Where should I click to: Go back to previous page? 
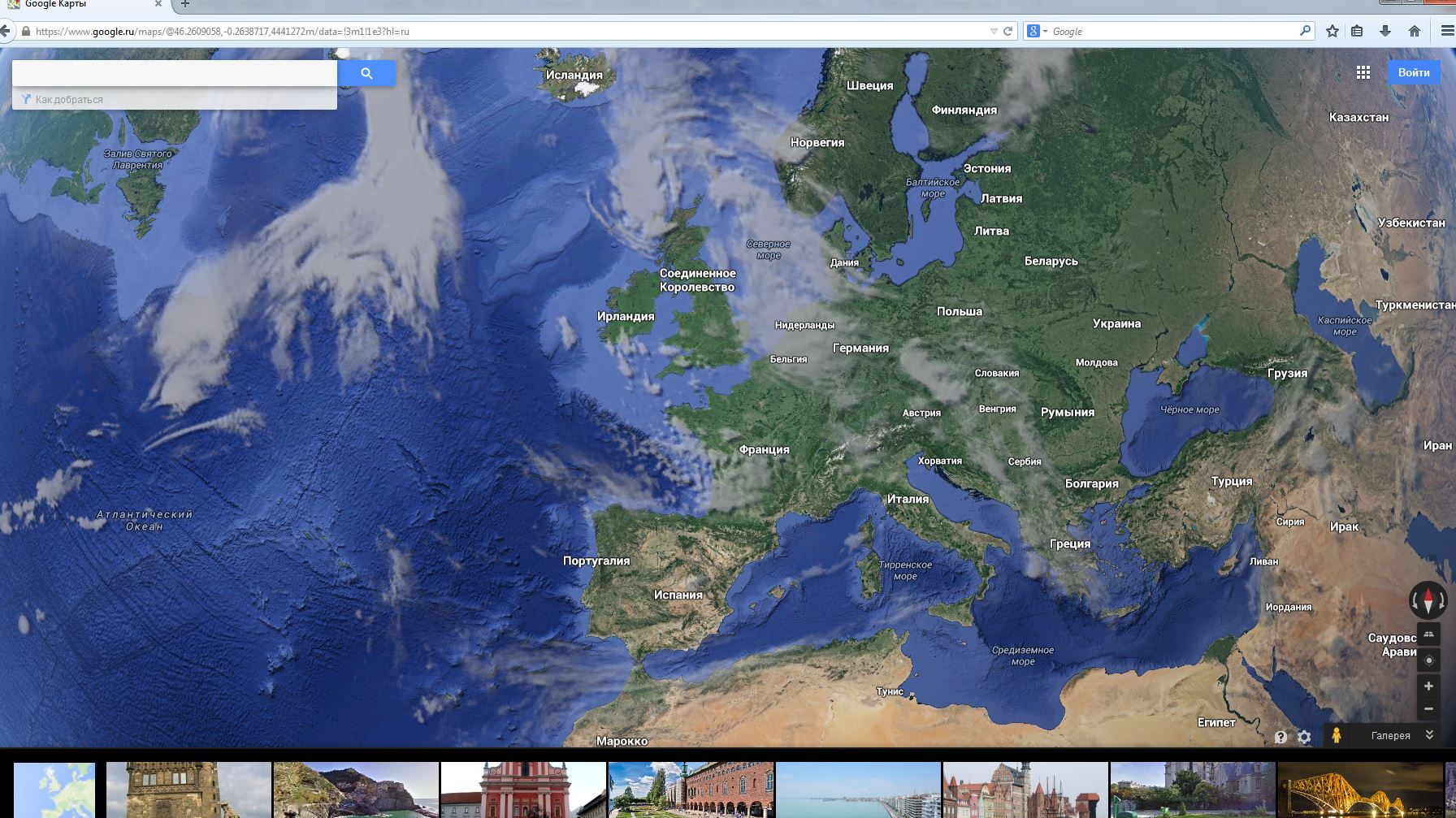tap(6, 32)
